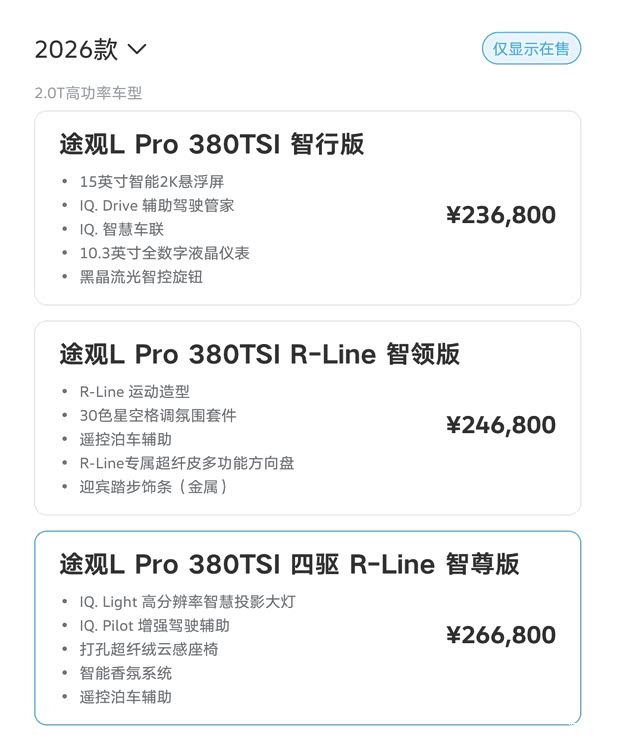Click the 15英寸智能2K悬浮屏 feature item
Image resolution: width=620 pixels, height=739 pixels.
152,181
